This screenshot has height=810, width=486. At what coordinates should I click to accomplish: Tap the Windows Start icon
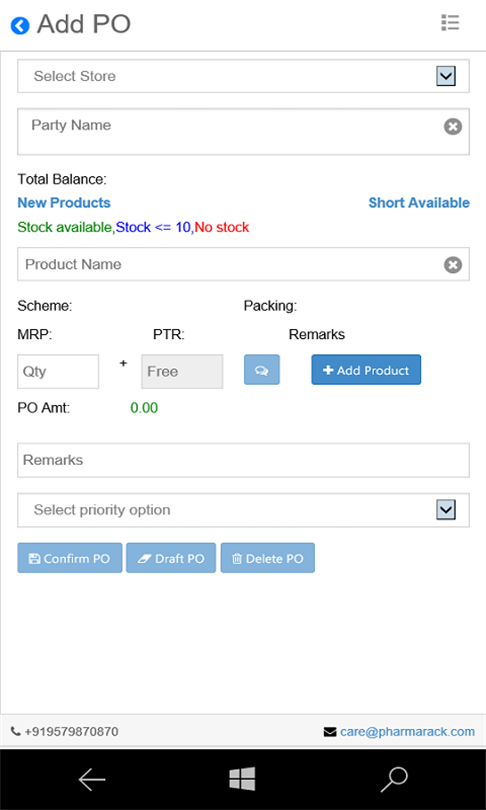click(x=243, y=779)
